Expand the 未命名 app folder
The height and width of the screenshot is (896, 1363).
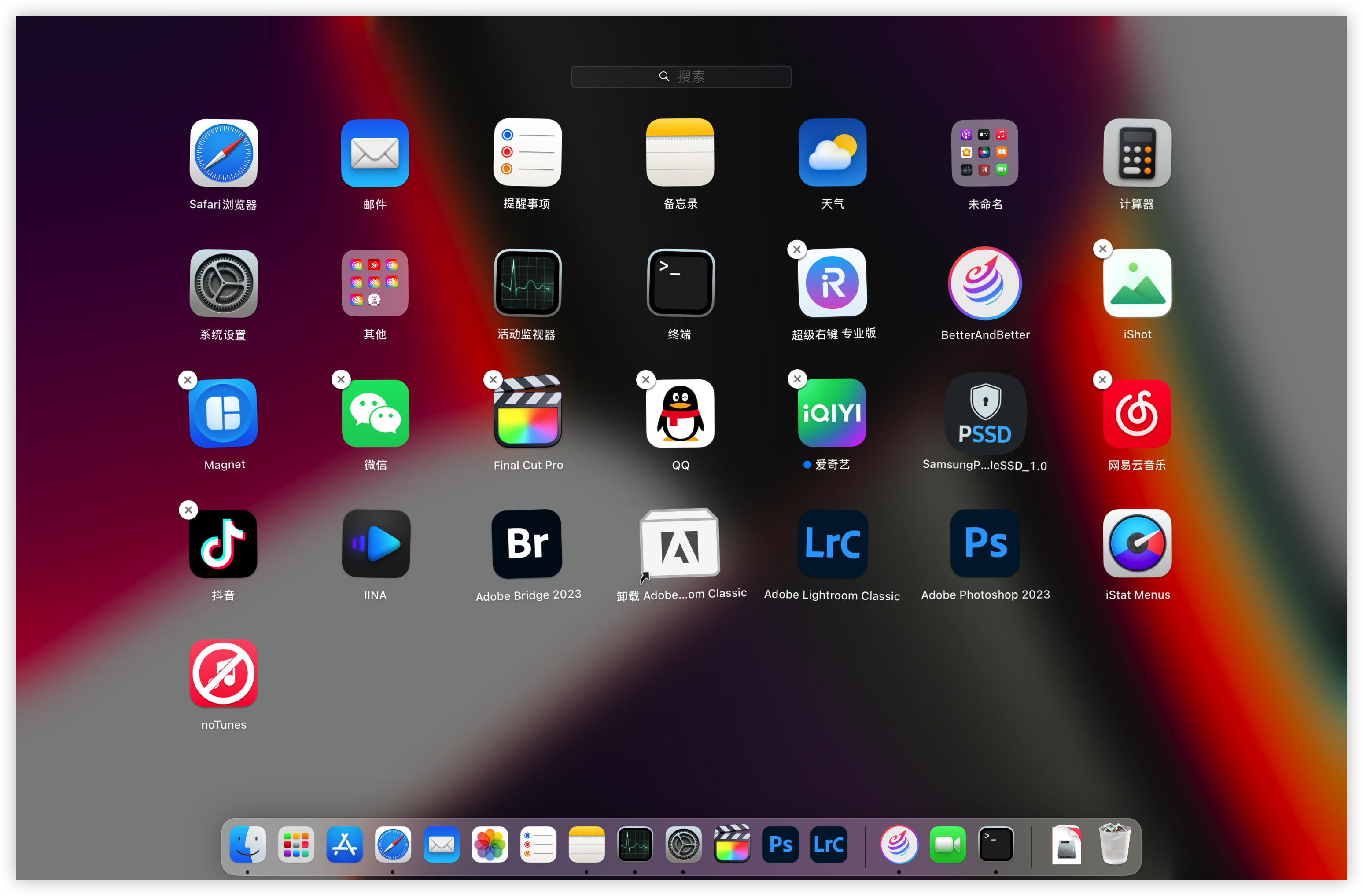pyautogui.click(x=985, y=152)
